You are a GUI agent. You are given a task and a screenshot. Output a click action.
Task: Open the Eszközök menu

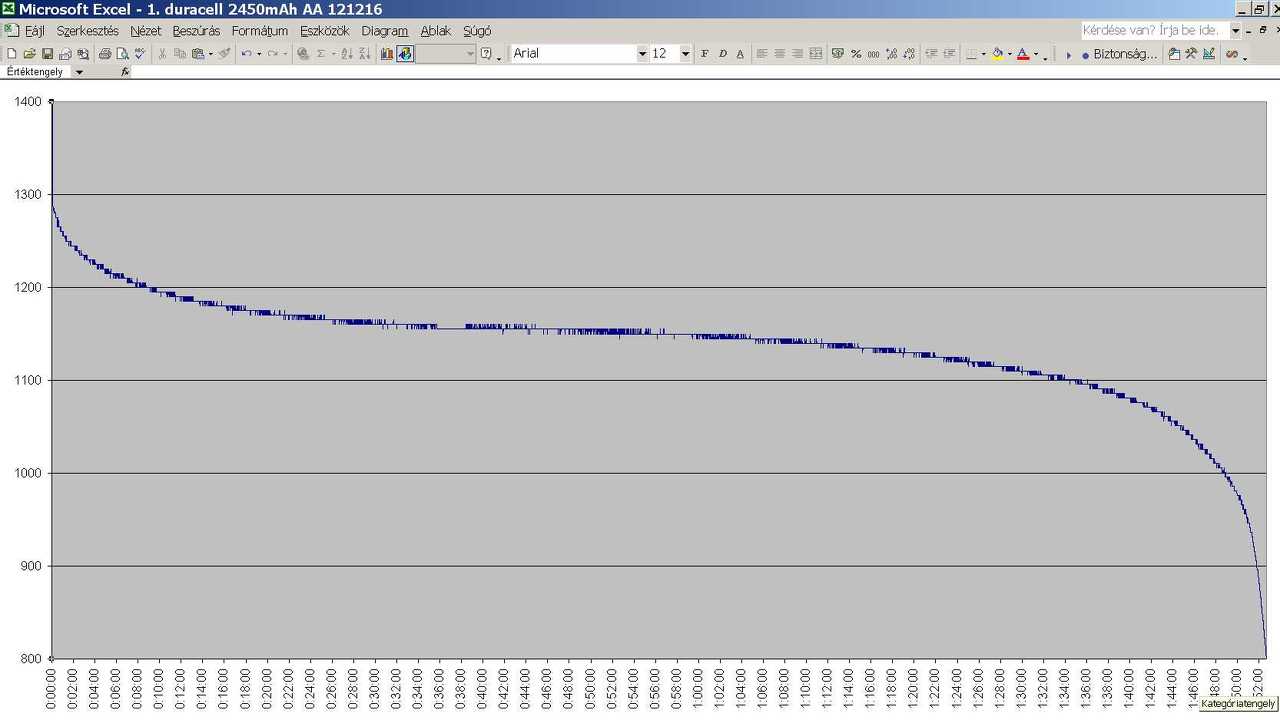click(x=325, y=31)
